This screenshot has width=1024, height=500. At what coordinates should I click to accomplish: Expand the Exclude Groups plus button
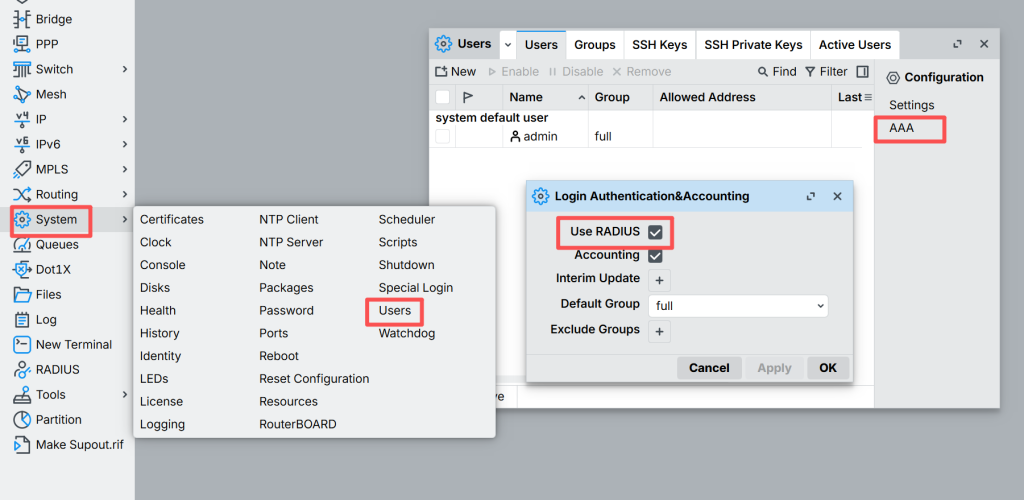pos(659,331)
